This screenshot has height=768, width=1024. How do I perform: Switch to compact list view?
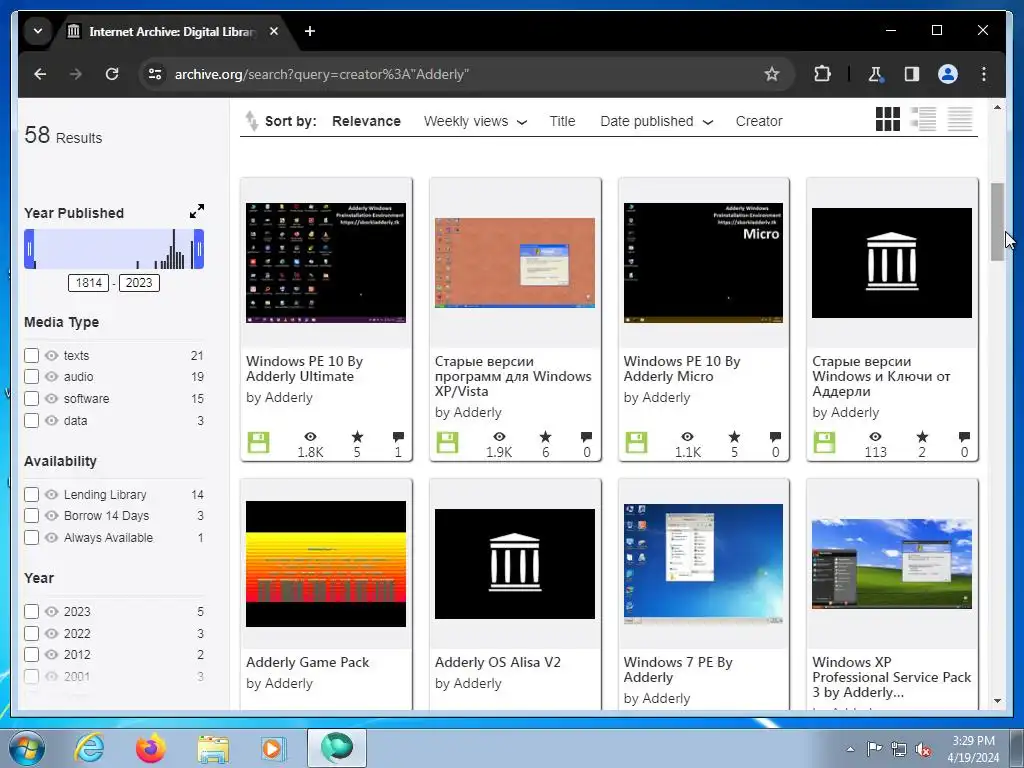pyautogui.click(x=960, y=120)
